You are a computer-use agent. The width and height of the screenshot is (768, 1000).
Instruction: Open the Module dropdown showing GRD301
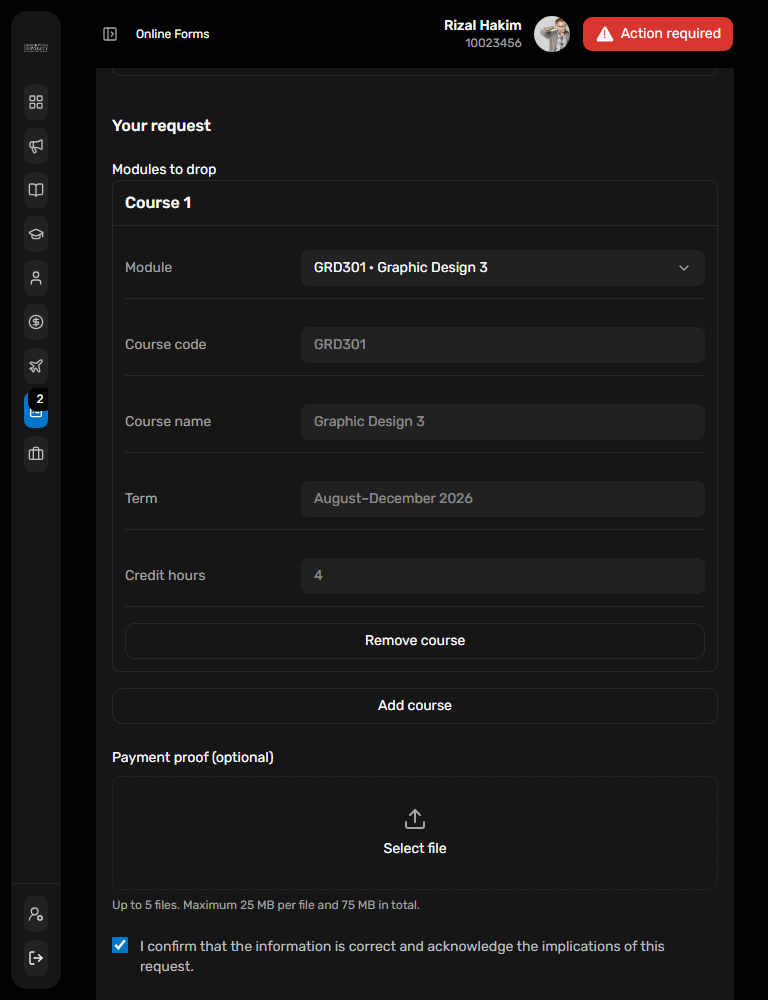pyautogui.click(x=503, y=268)
